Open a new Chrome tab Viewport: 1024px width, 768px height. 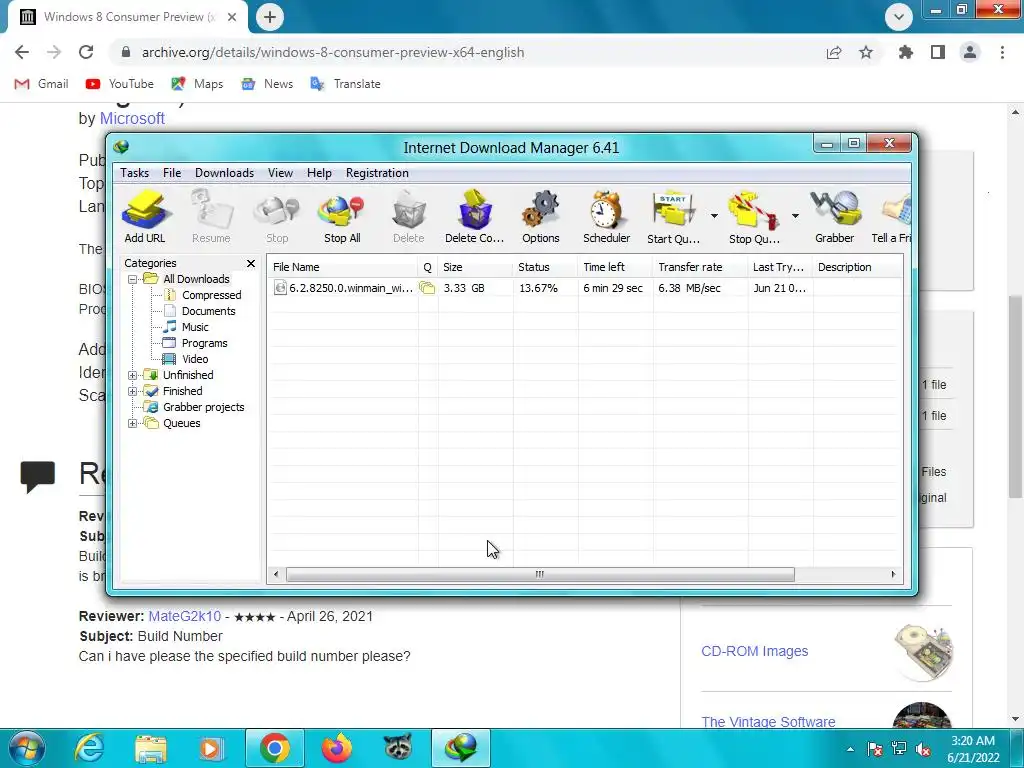pyautogui.click(x=270, y=17)
